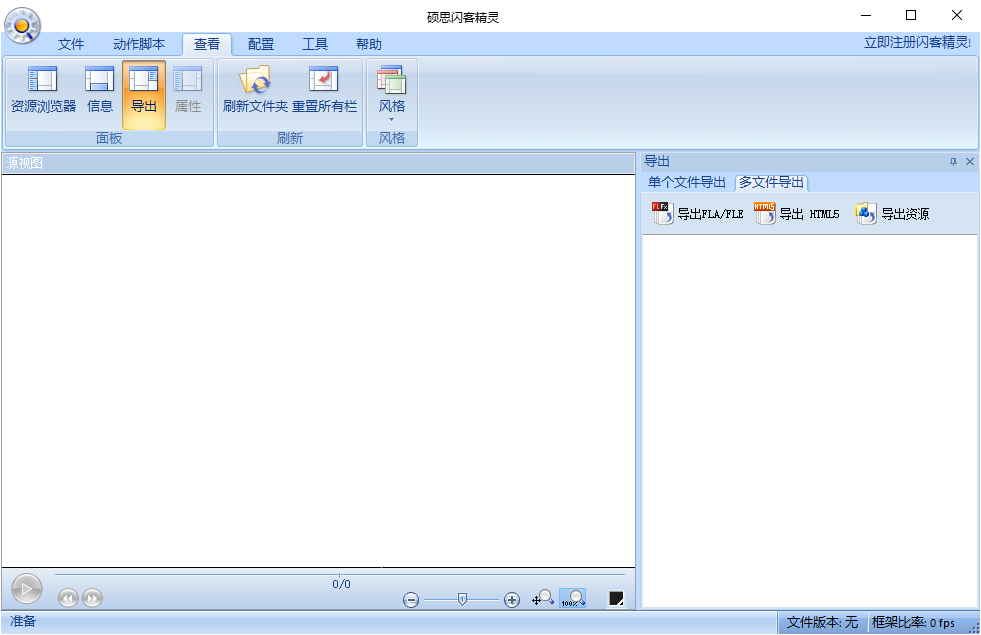Open the 风格 style dropdown
981x635 pixels.
(x=392, y=94)
